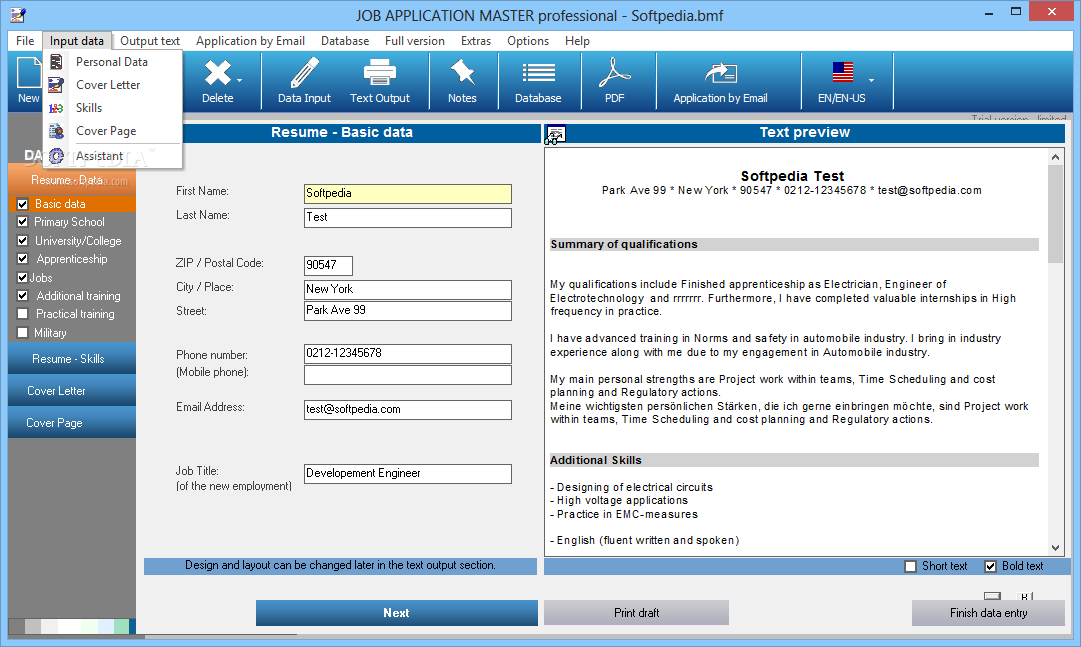This screenshot has height=647, width=1081.
Task: Expand the Resume - Skills section
Action: 72,359
